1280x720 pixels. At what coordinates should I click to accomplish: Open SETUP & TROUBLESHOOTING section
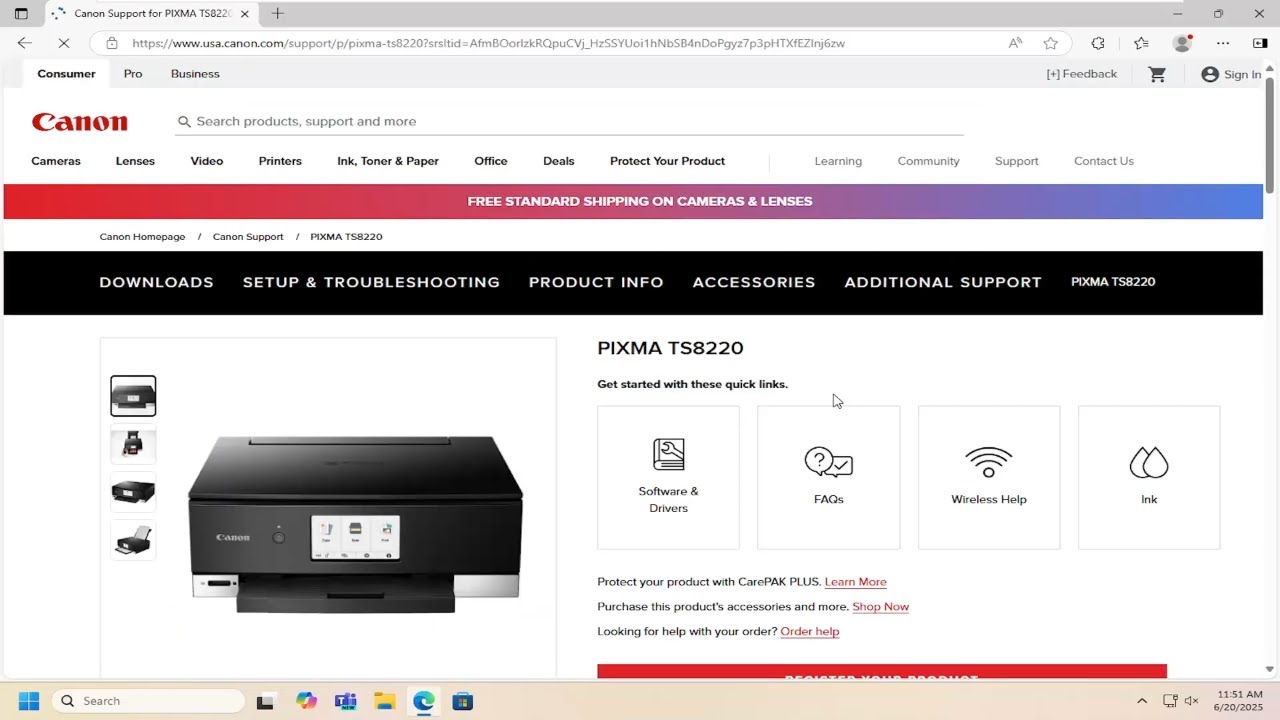point(371,283)
